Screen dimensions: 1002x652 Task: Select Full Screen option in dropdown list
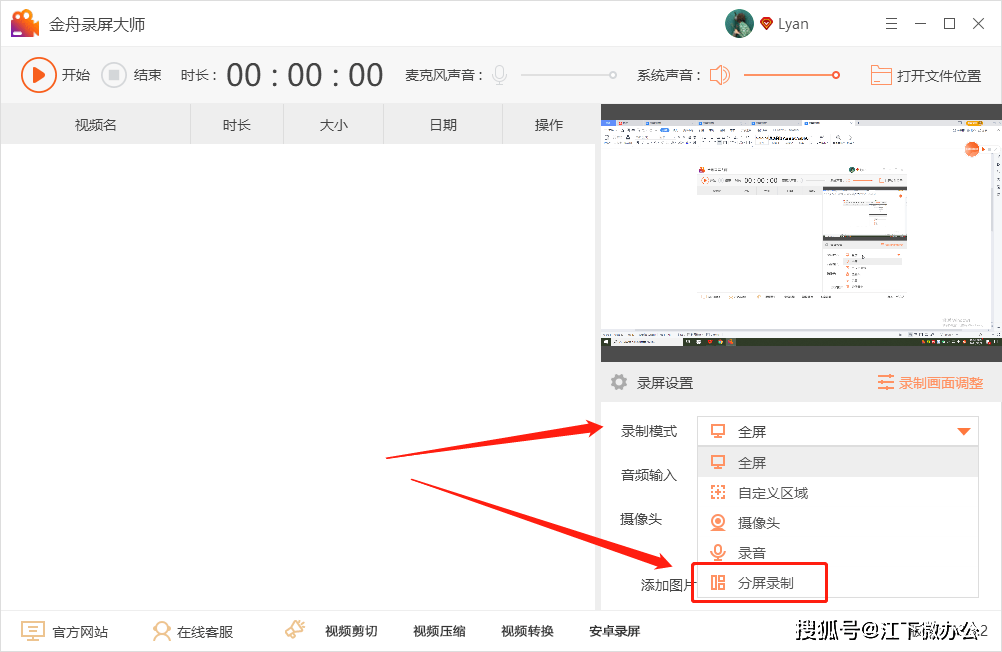tap(752, 463)
